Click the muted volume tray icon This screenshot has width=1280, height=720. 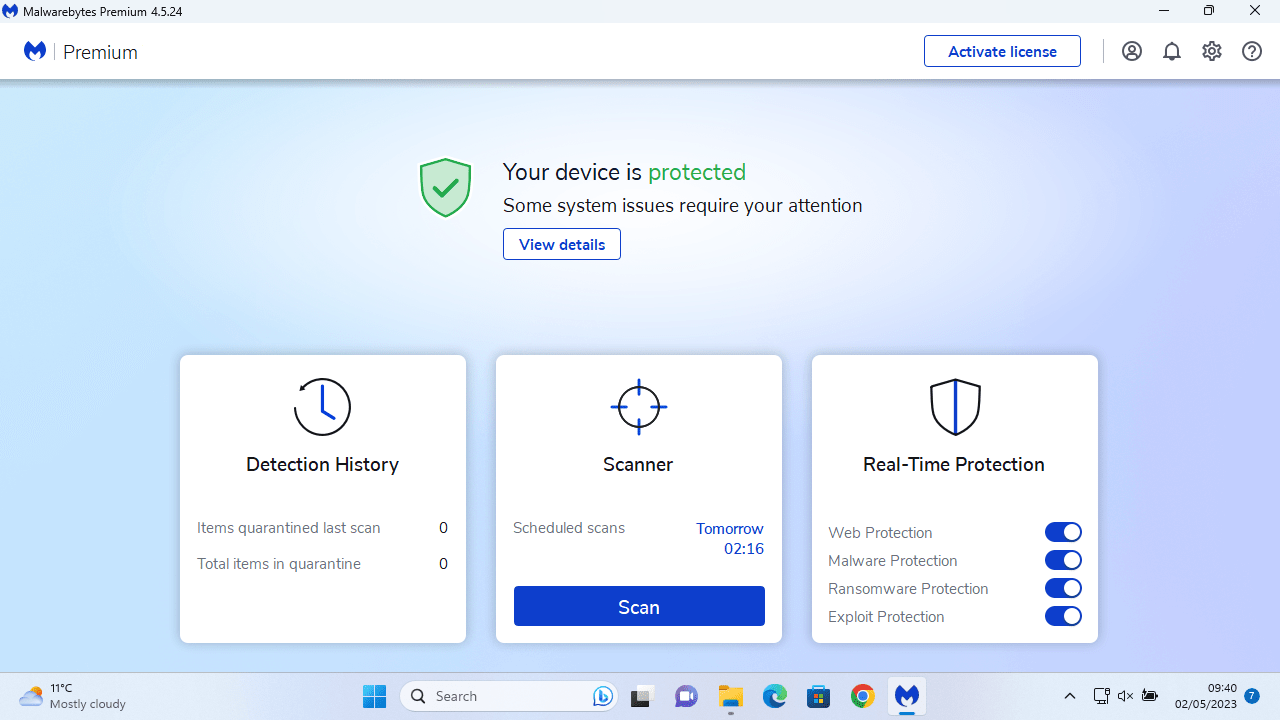tap(1125, 696)
